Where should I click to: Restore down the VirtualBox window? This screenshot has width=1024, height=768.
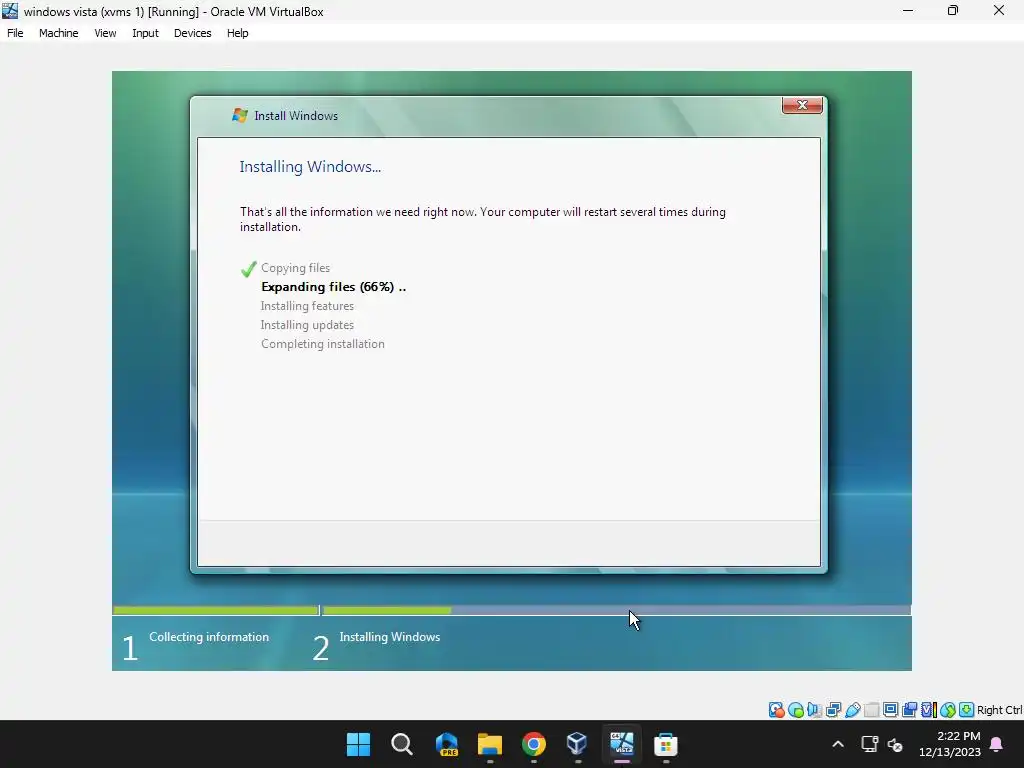coord(953,11)
